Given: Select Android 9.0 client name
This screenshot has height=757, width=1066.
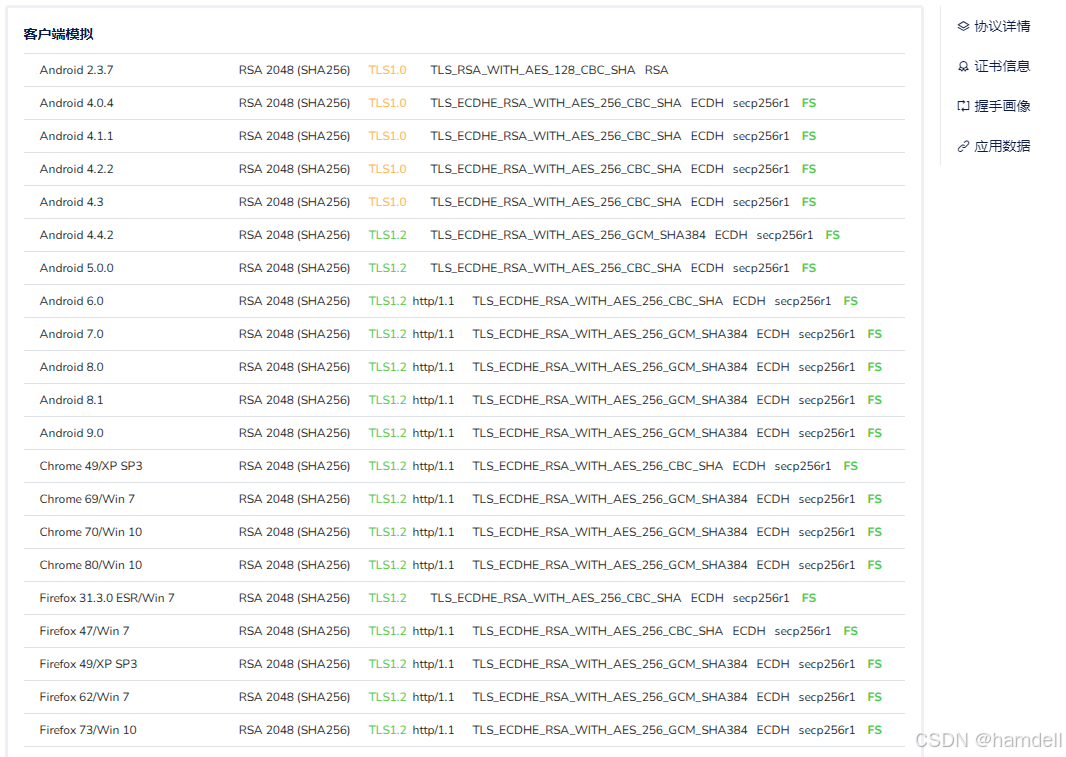Looking at the screenshot, I should (71, 433).
